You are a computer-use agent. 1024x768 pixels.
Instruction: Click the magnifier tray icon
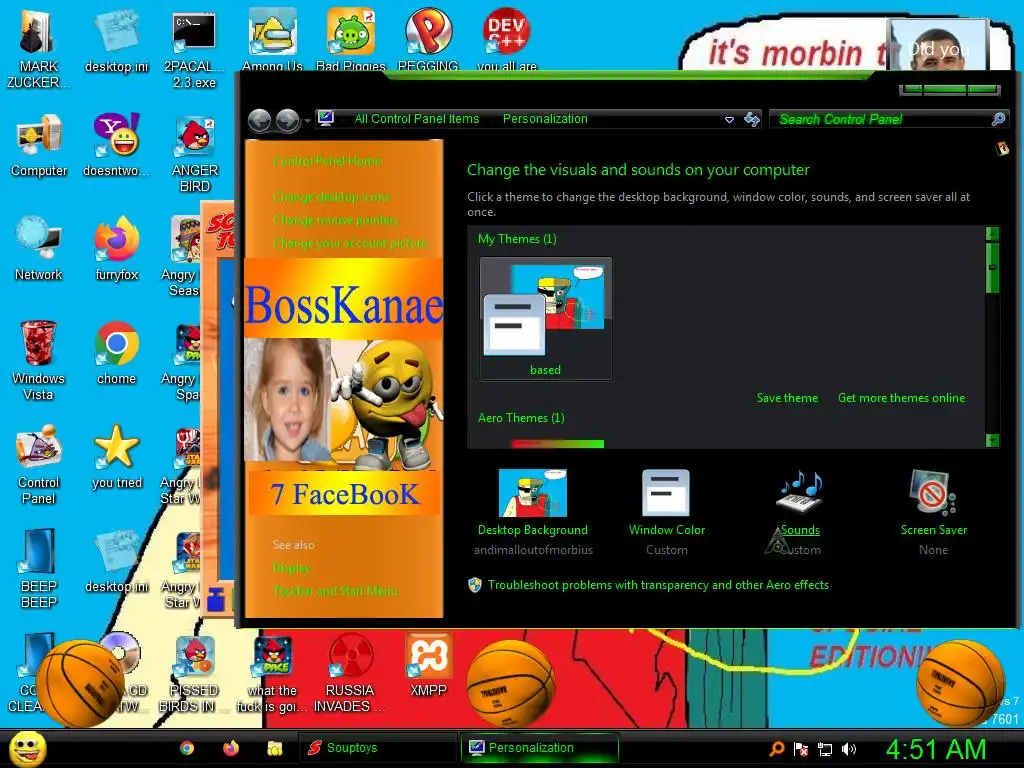[776, 749]
